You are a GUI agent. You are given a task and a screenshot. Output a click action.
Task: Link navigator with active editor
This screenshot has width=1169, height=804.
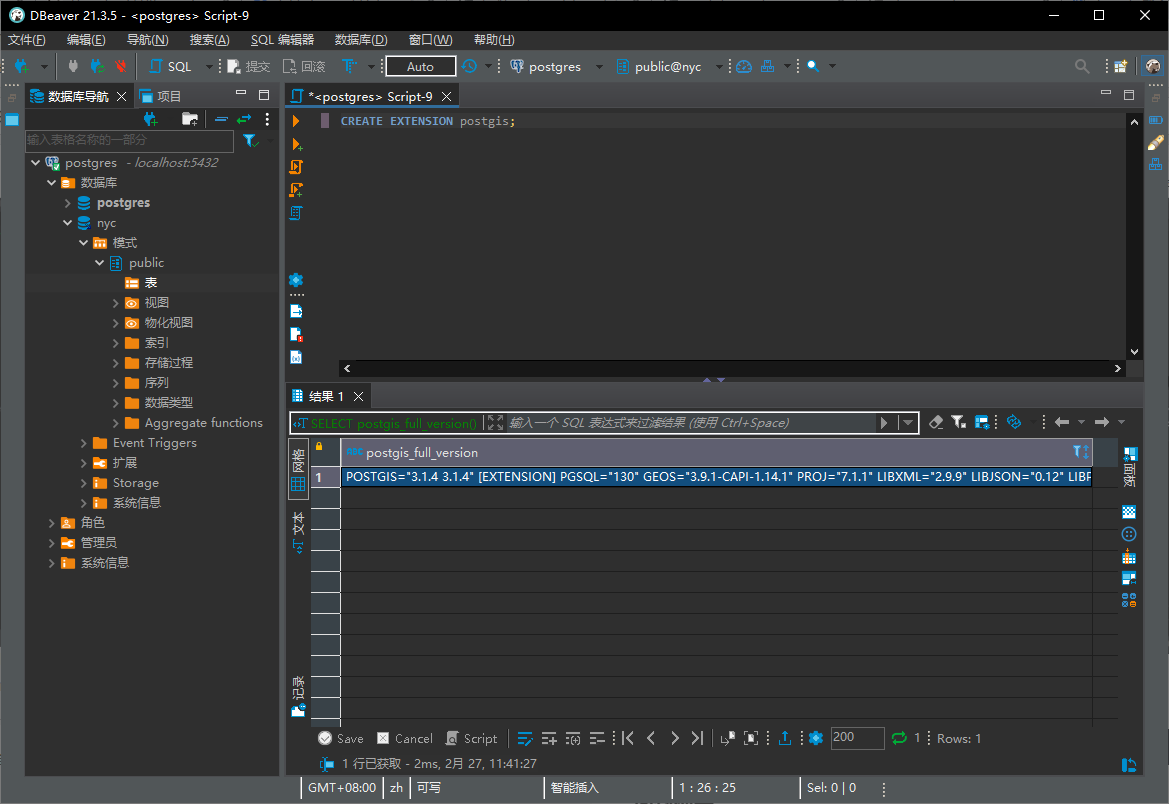[244, 119]
